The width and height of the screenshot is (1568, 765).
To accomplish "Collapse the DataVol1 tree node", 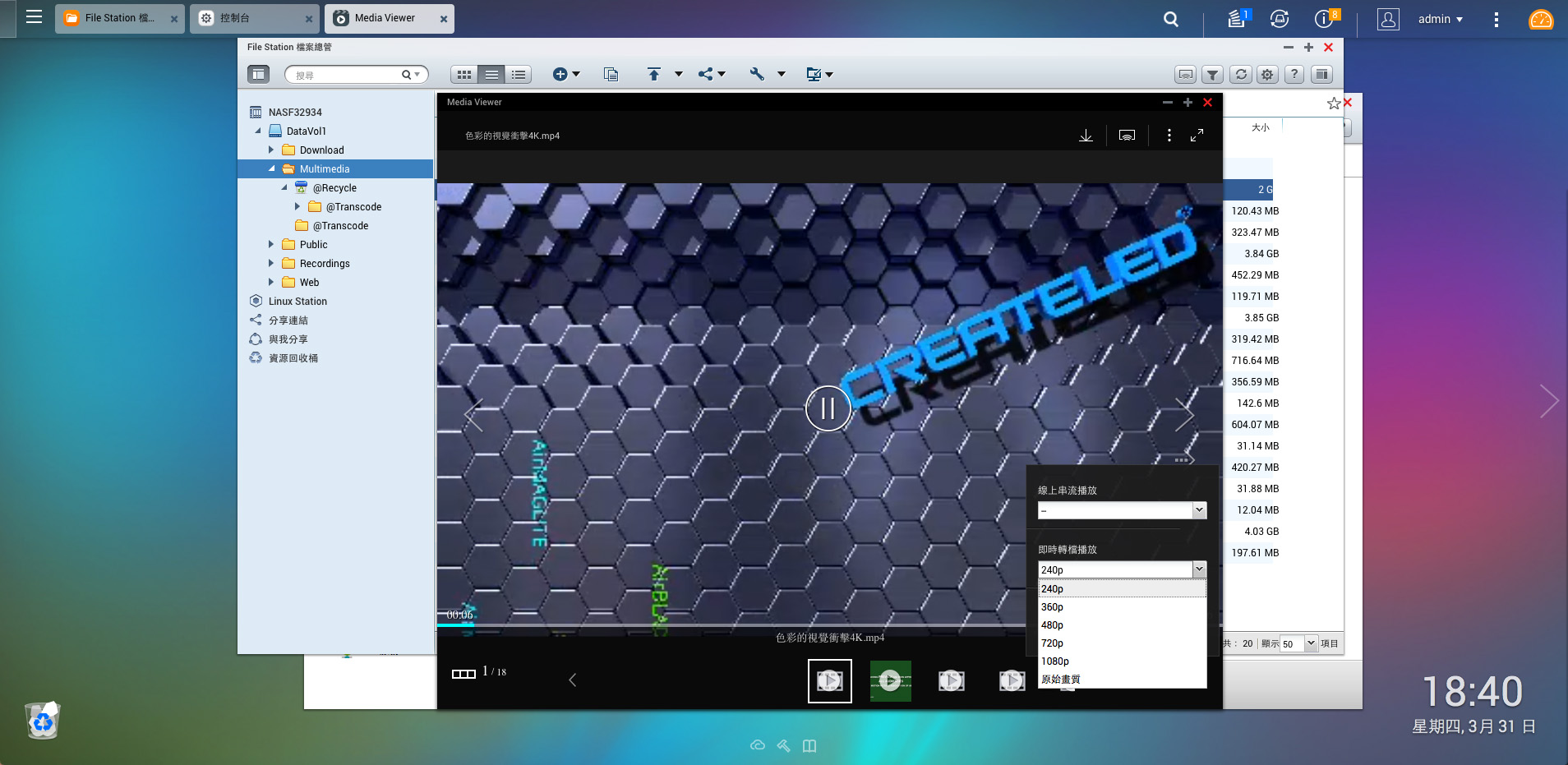I will pyautogui.click(x=258, y=131).
